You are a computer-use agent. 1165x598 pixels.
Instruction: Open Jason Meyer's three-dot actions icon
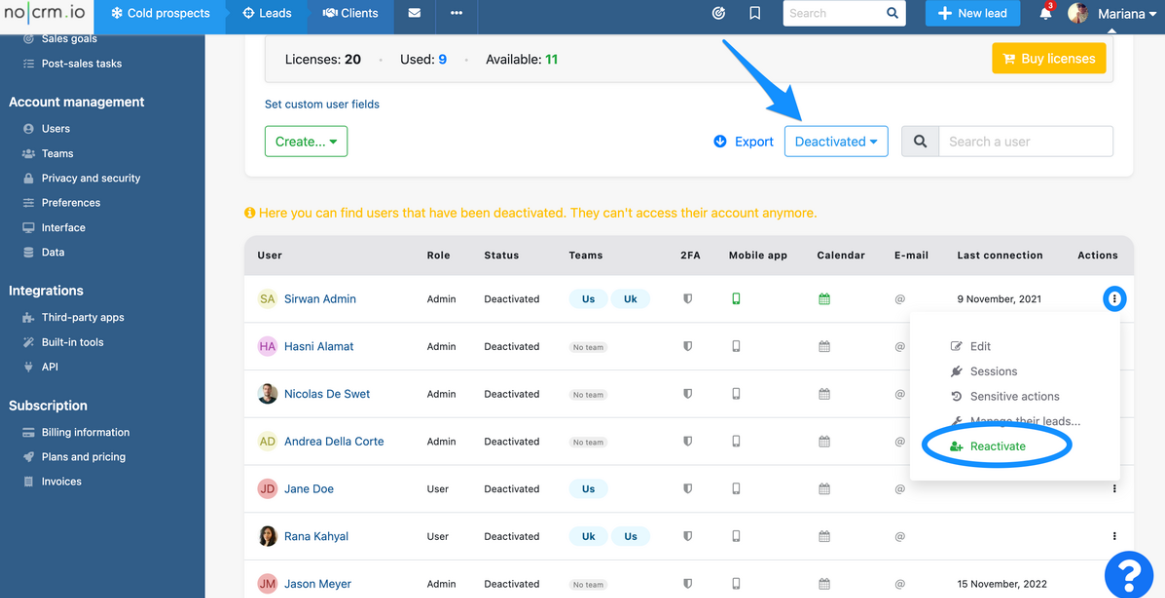click(x=1114, y=583)
